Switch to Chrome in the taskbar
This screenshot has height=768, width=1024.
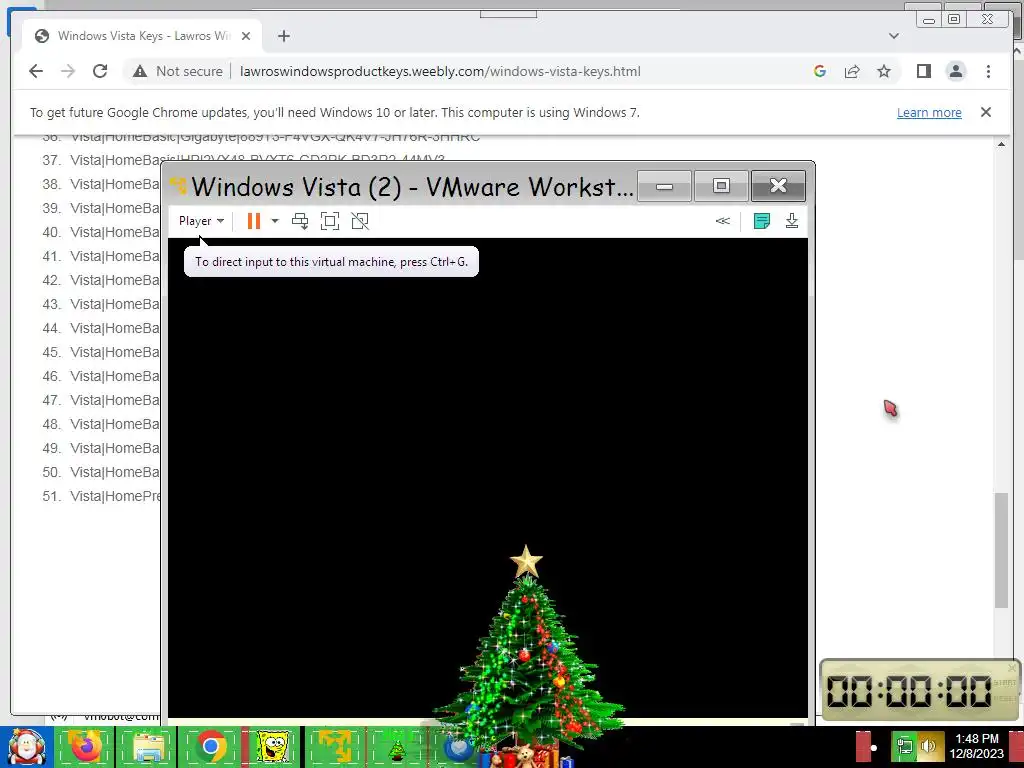coord(210,746)
